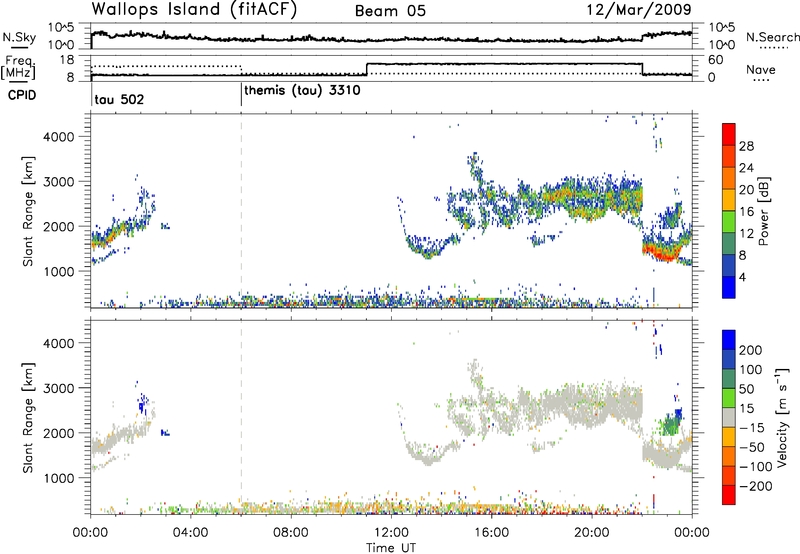Pick the red top segment of the power colorbar

(729, 133)
